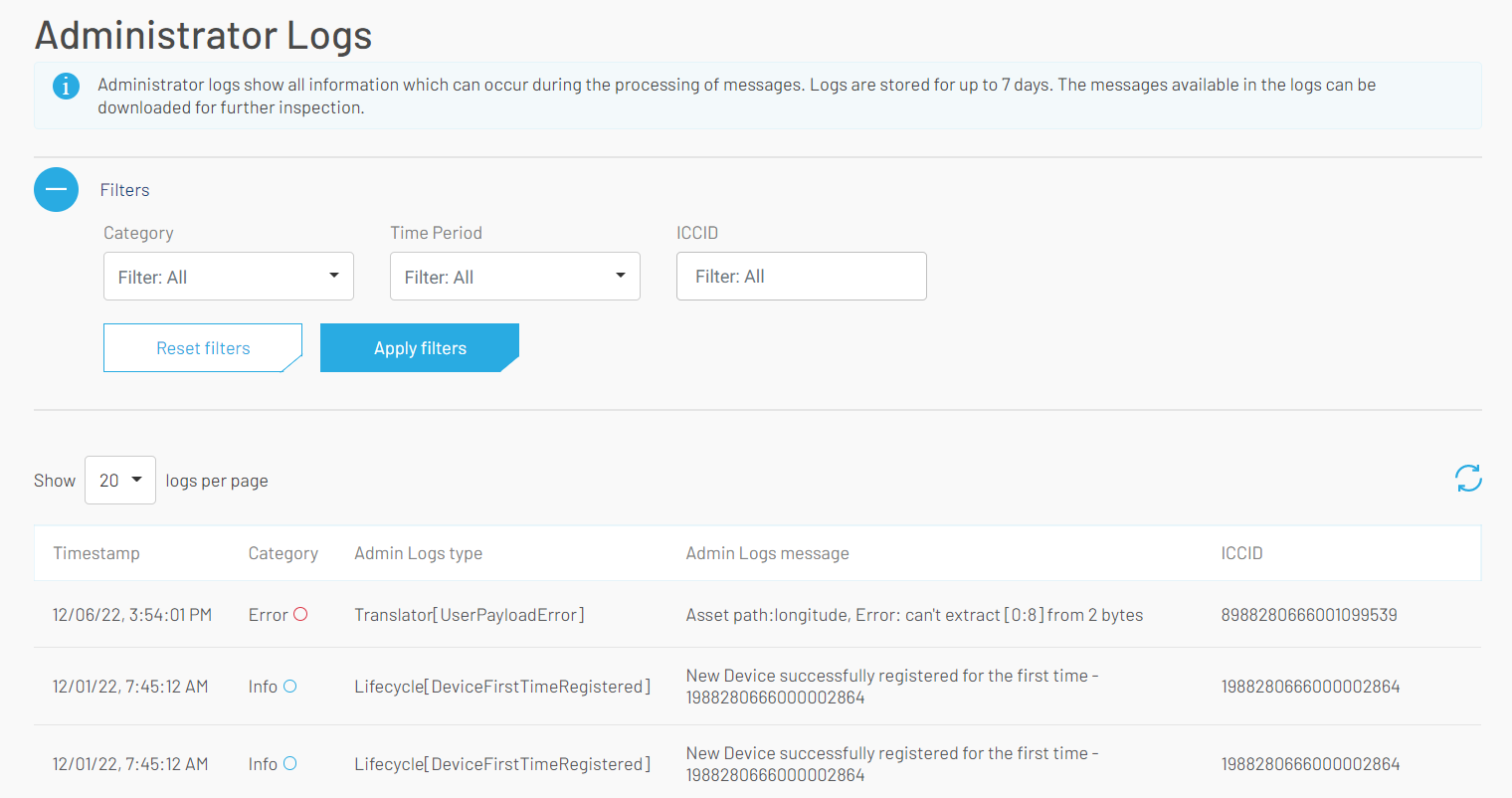Image resolution: width=1512 pixels, height=798 pixels.
Task: Sort by Timestamp column header
Action: (96, 553)
